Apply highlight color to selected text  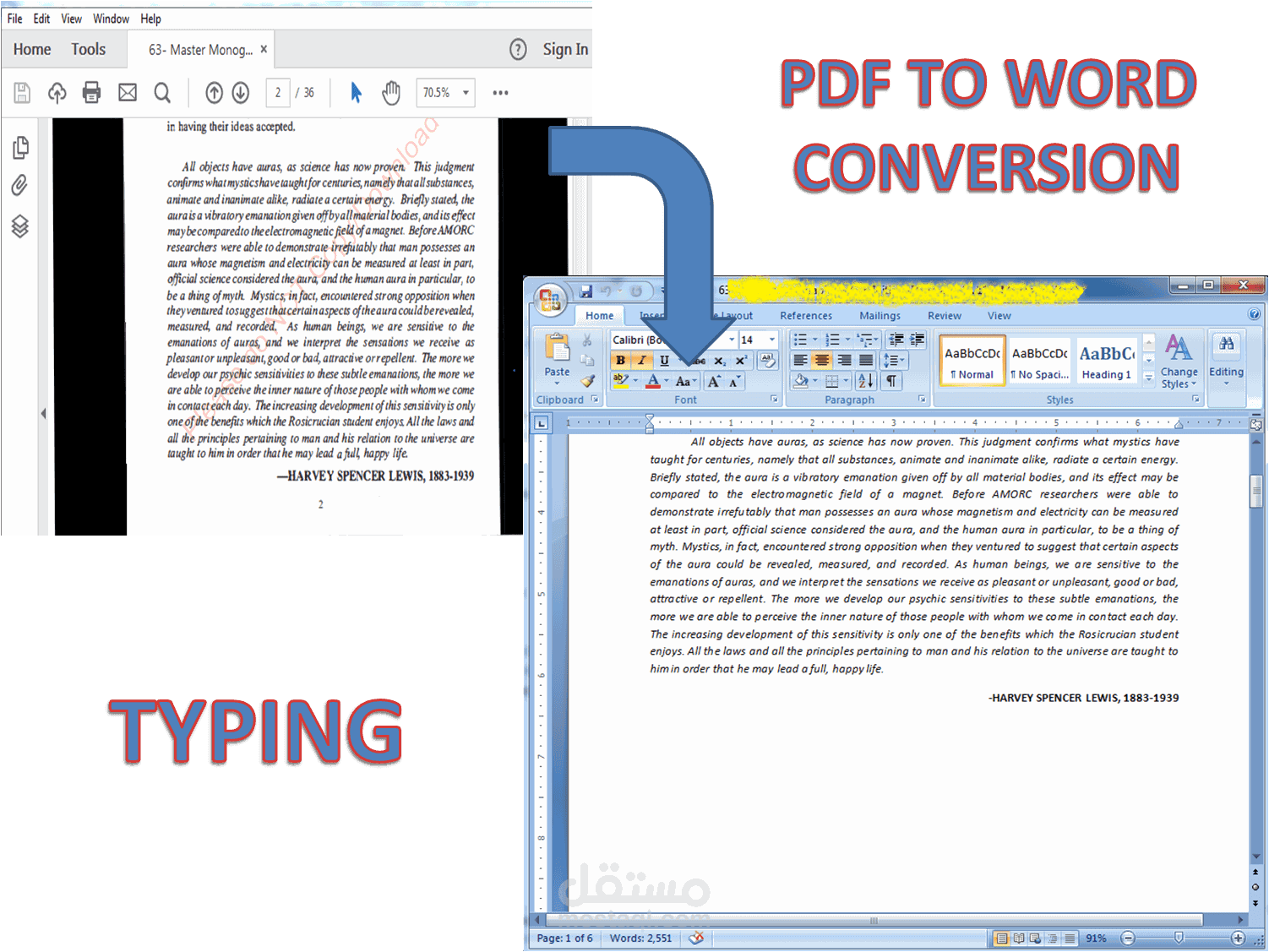(x=623, y=381)
